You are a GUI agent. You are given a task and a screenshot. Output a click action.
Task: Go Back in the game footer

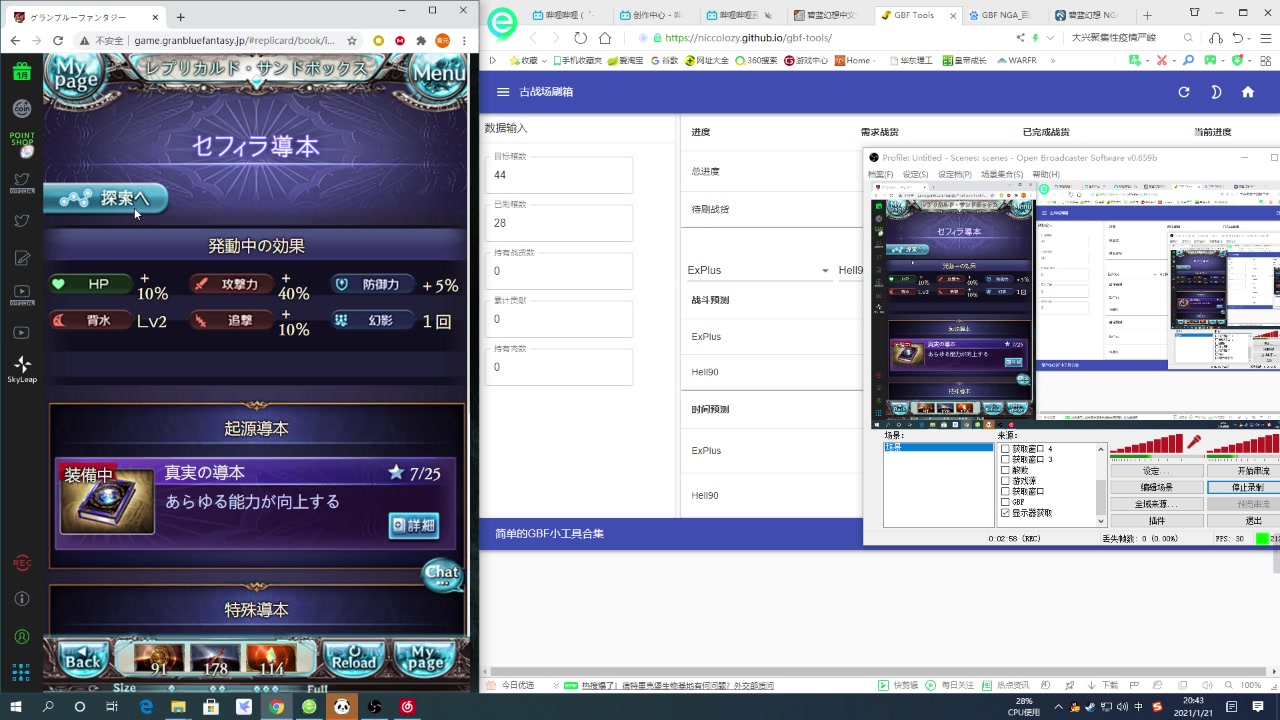tap(84, 661)
